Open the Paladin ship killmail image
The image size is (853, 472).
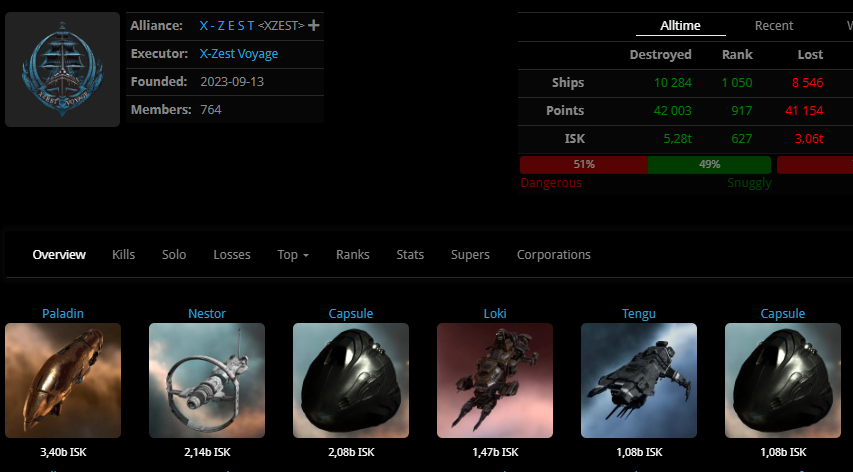(63, 380)
